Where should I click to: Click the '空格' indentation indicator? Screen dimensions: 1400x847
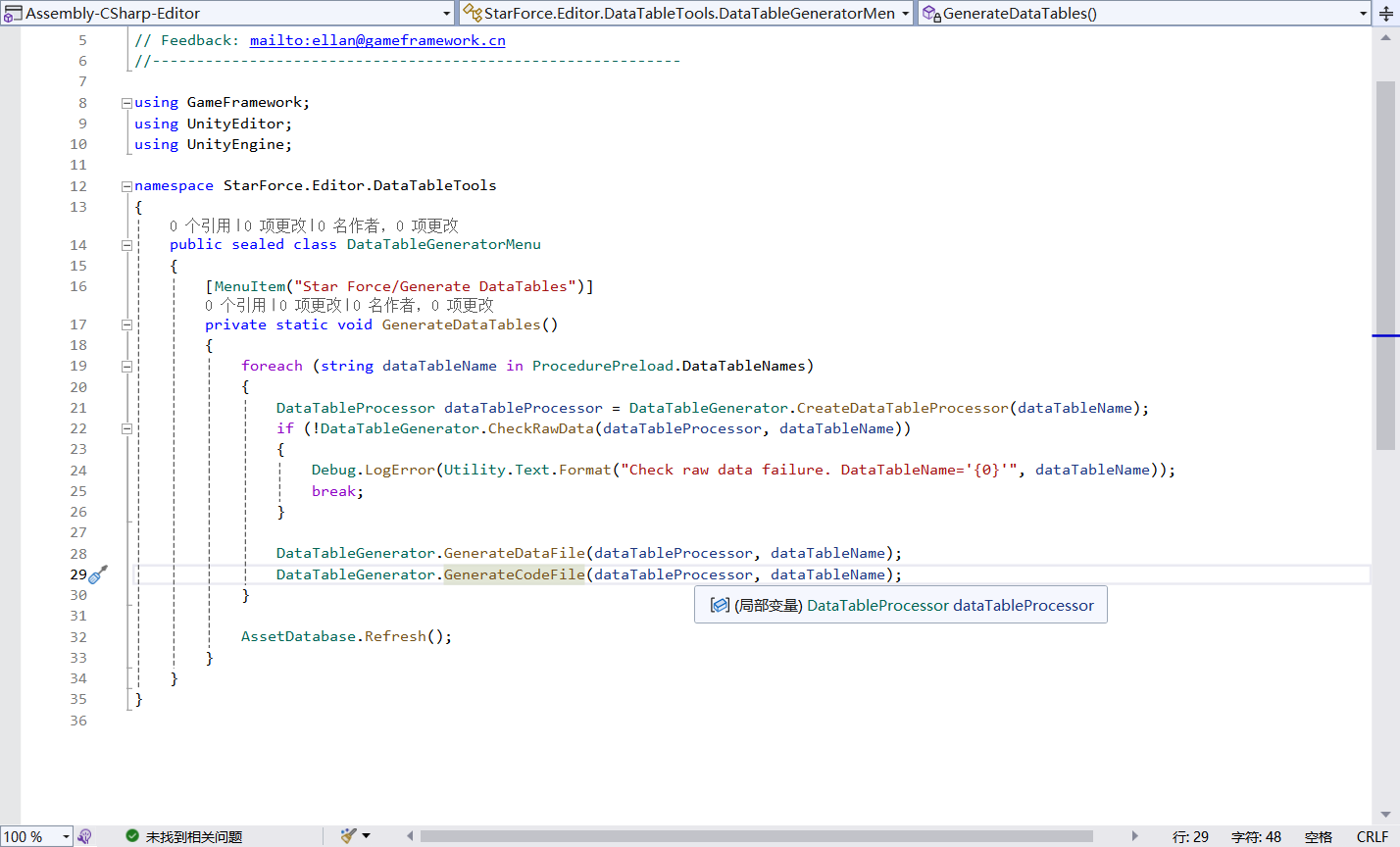[1319, 836]
